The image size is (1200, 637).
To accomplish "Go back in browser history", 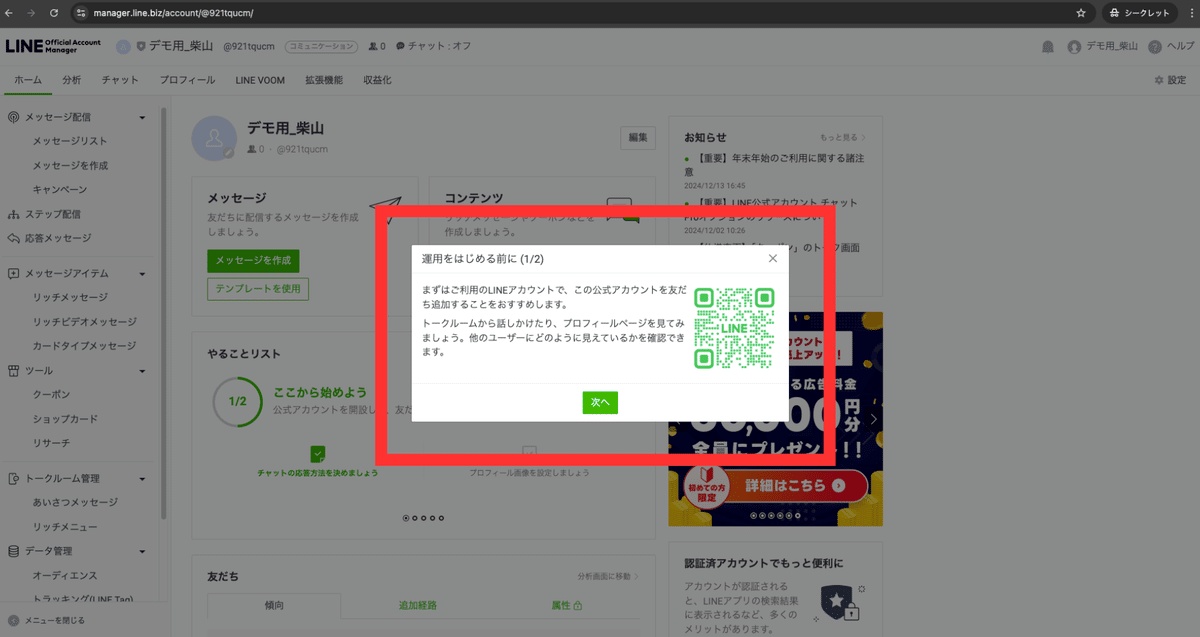I will (x=10, y=13).
